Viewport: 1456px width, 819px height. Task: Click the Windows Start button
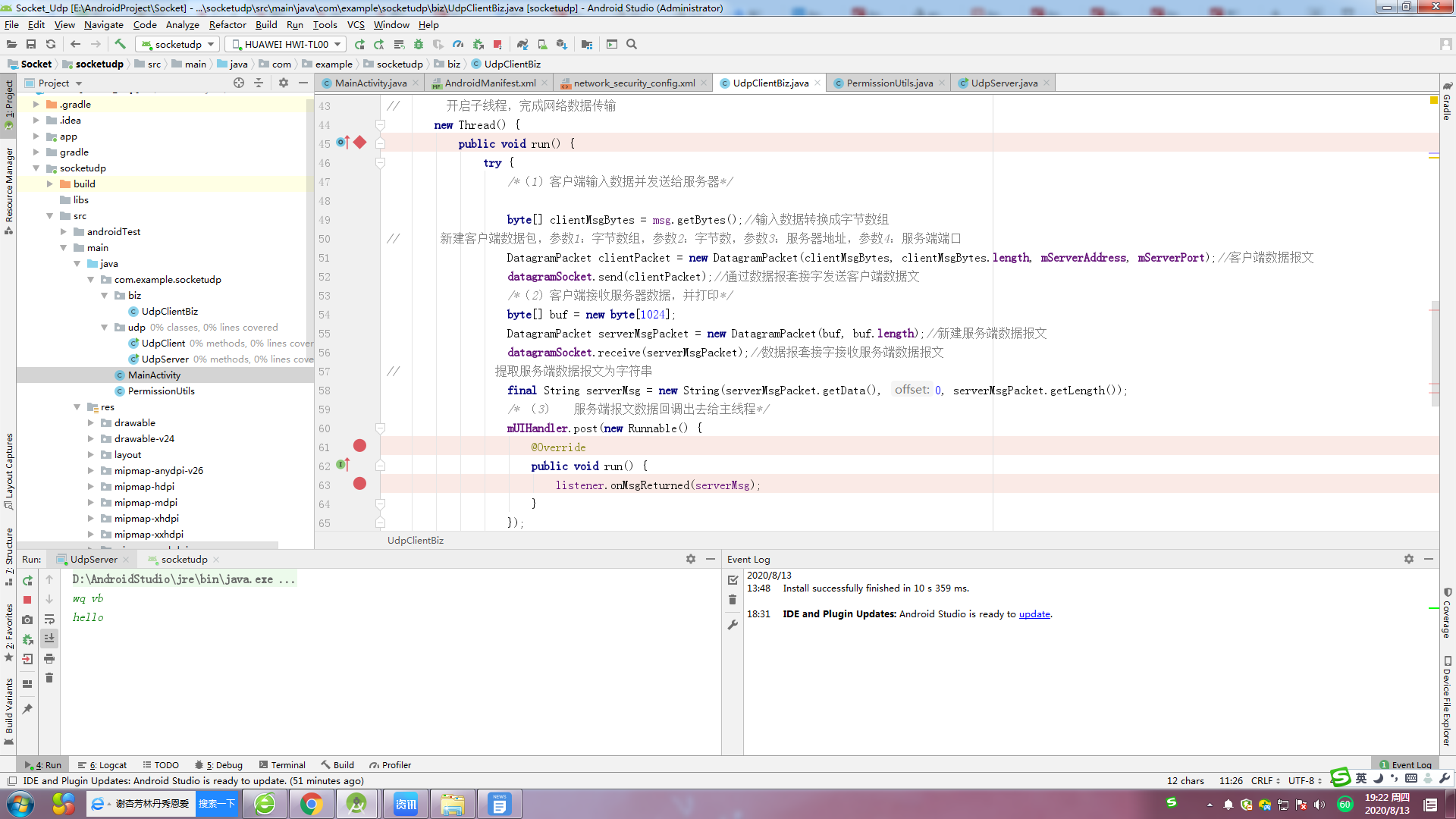(x=20, y=804)
